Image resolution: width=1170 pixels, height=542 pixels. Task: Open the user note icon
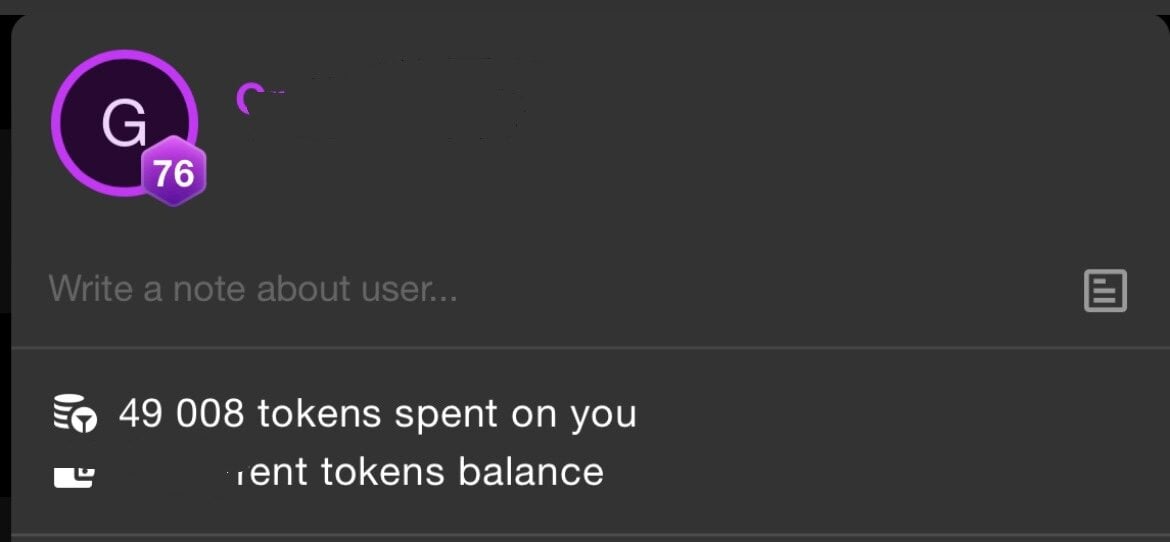1105,291
